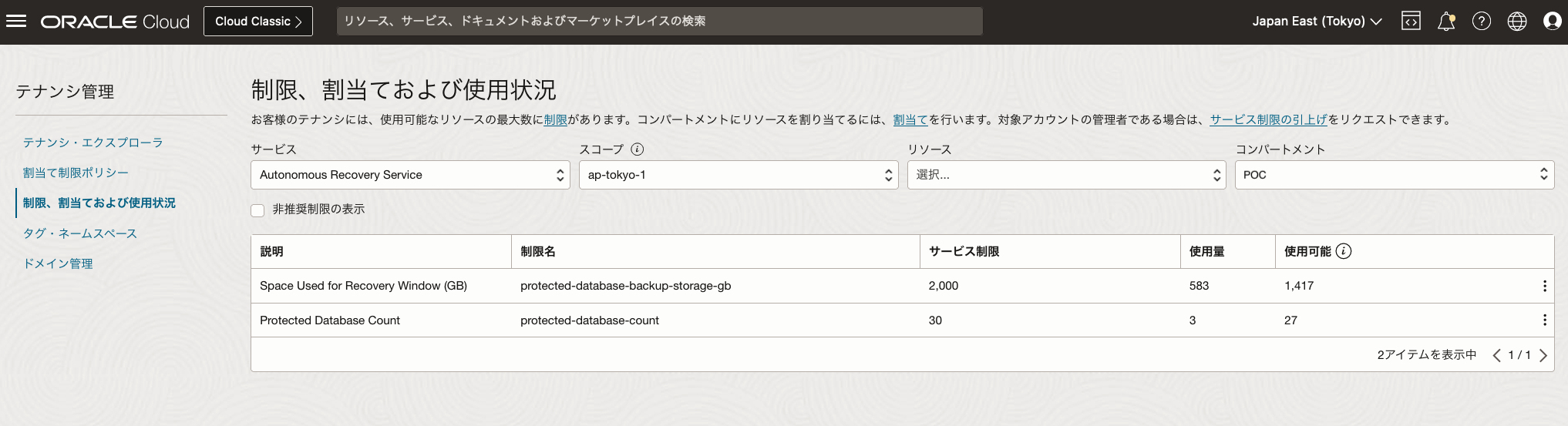Click available value 27
This screenshot has width=1568, height=426.
click(1290, 320)
